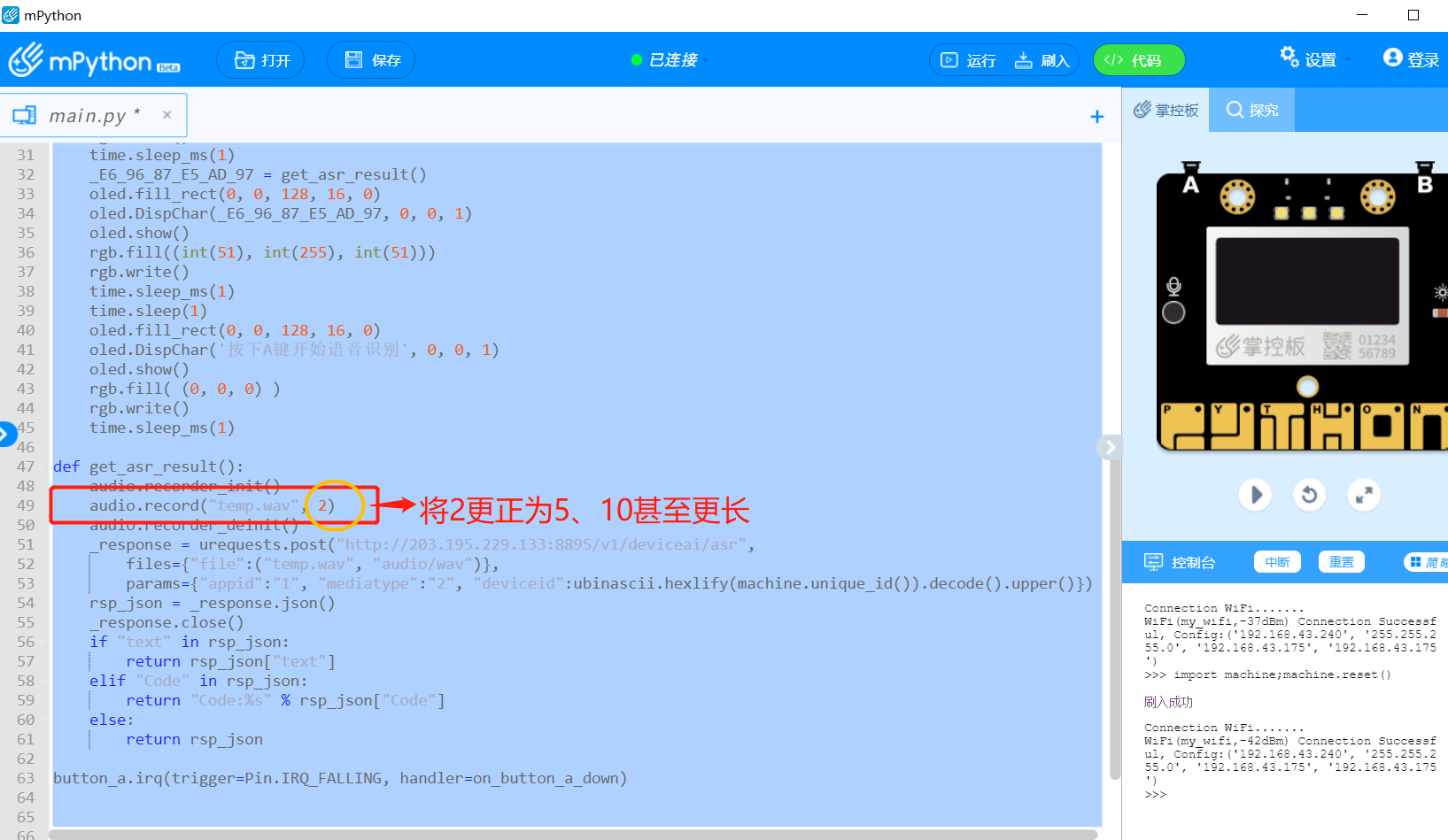Reset the simulator with the refresh icon
Screen dimensions: 1448x840
(1309, 495)
